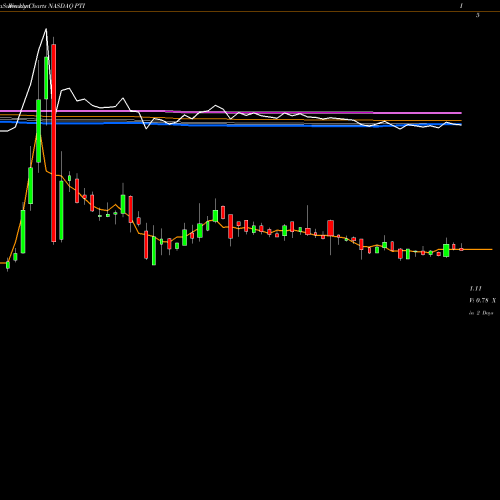This screenshot has height=500, width=500.
Task: Click the blue horizontal moving average line
Action: pyautogui.click(x=231, y=125)
